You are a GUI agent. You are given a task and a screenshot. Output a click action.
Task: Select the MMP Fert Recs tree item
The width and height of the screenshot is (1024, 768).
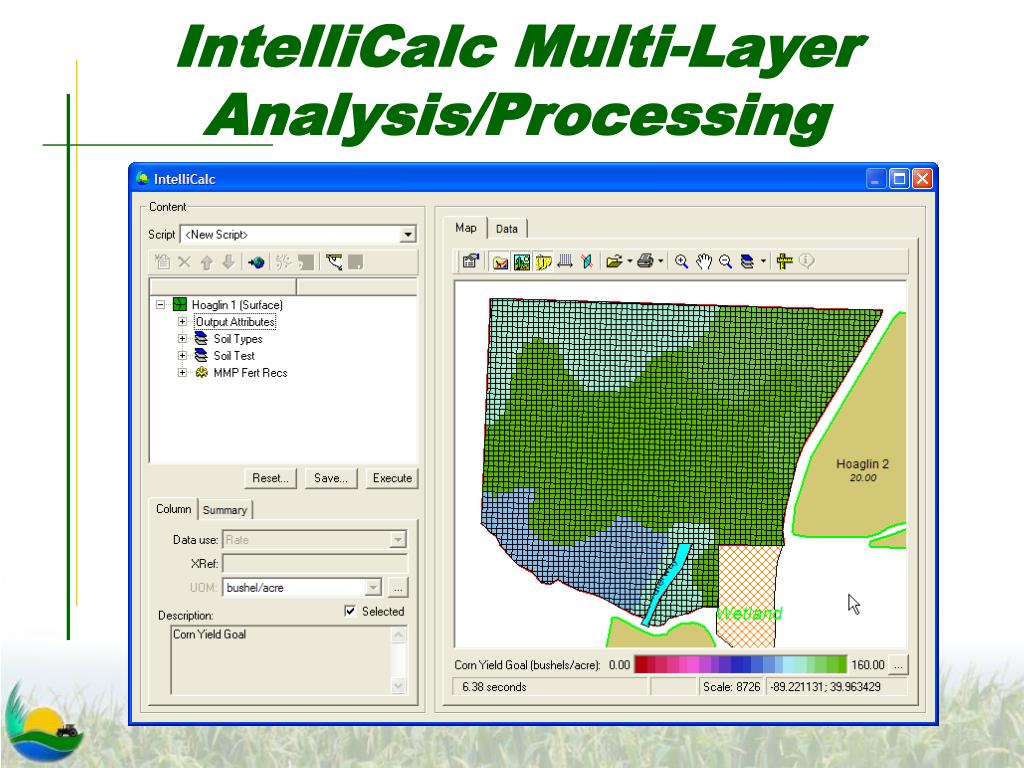click(x=250, y=372)
